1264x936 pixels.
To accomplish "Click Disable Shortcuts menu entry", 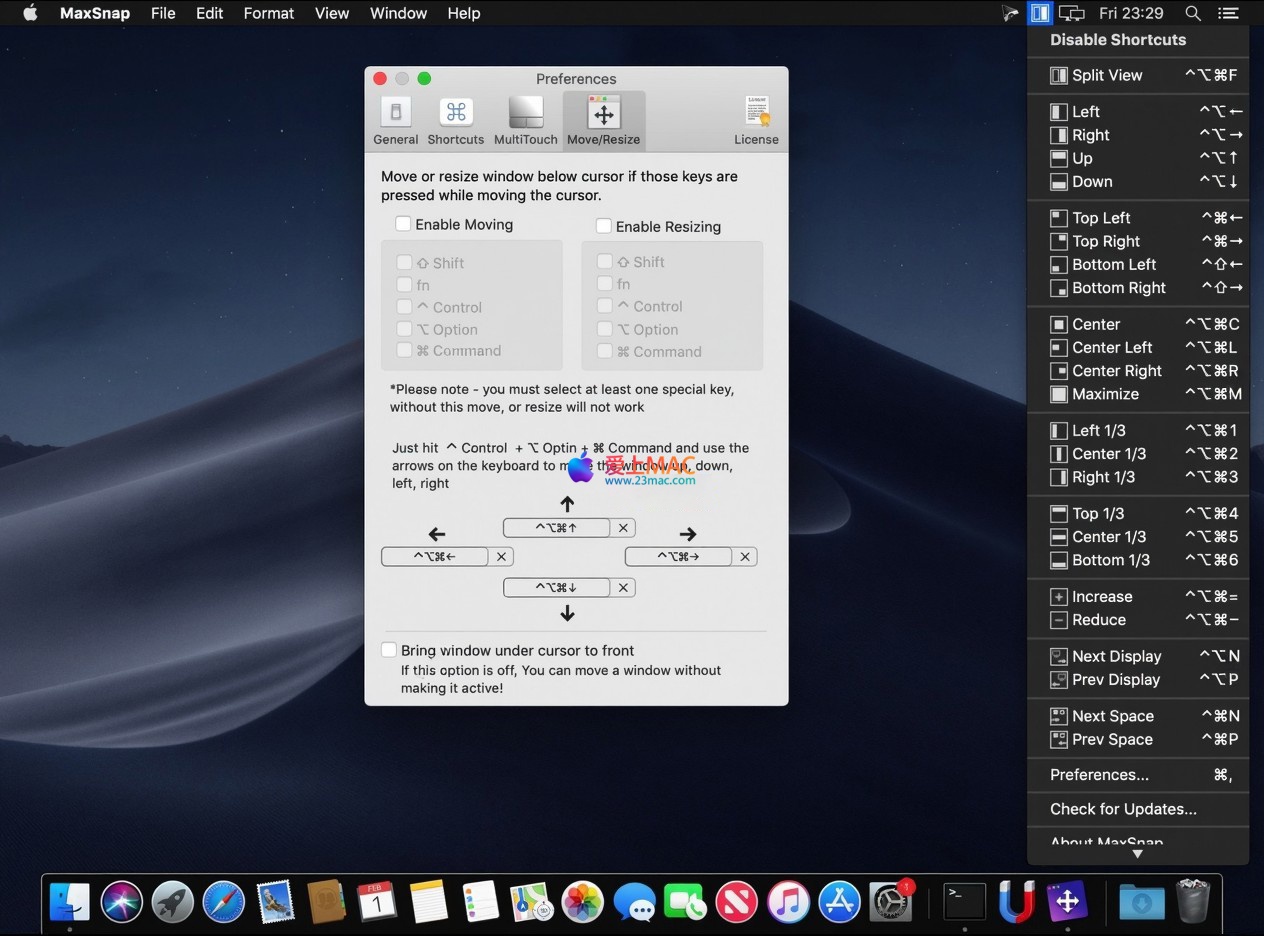I will (1117, 40).
